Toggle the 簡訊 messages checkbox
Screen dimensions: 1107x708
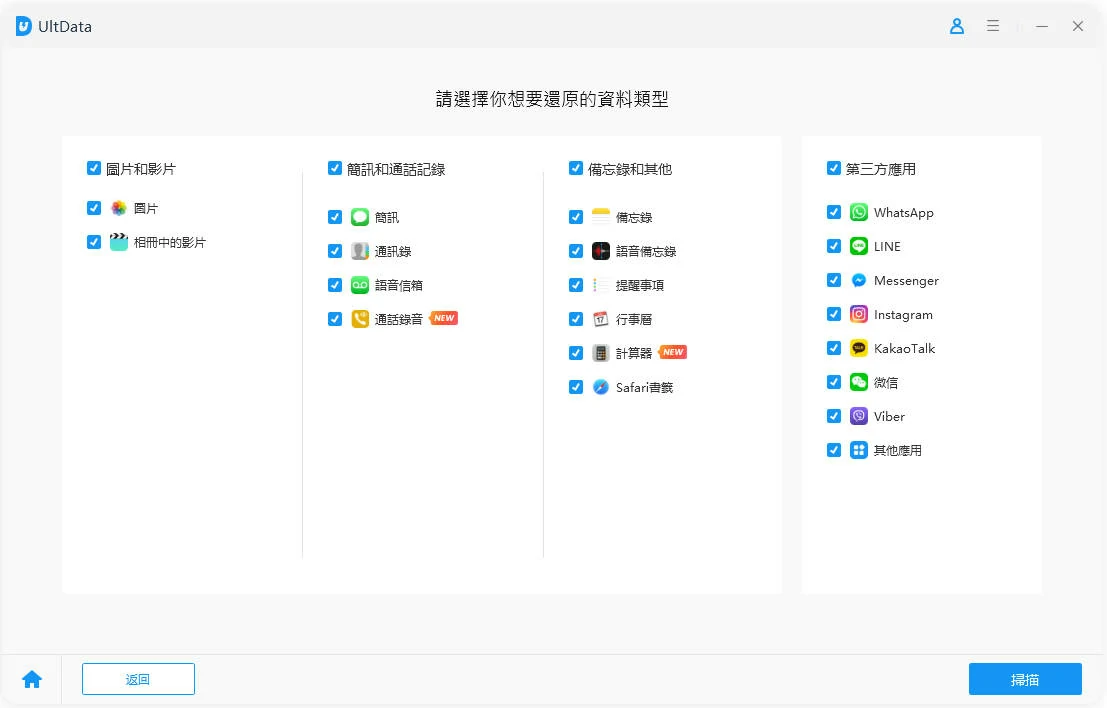(335, 217)
